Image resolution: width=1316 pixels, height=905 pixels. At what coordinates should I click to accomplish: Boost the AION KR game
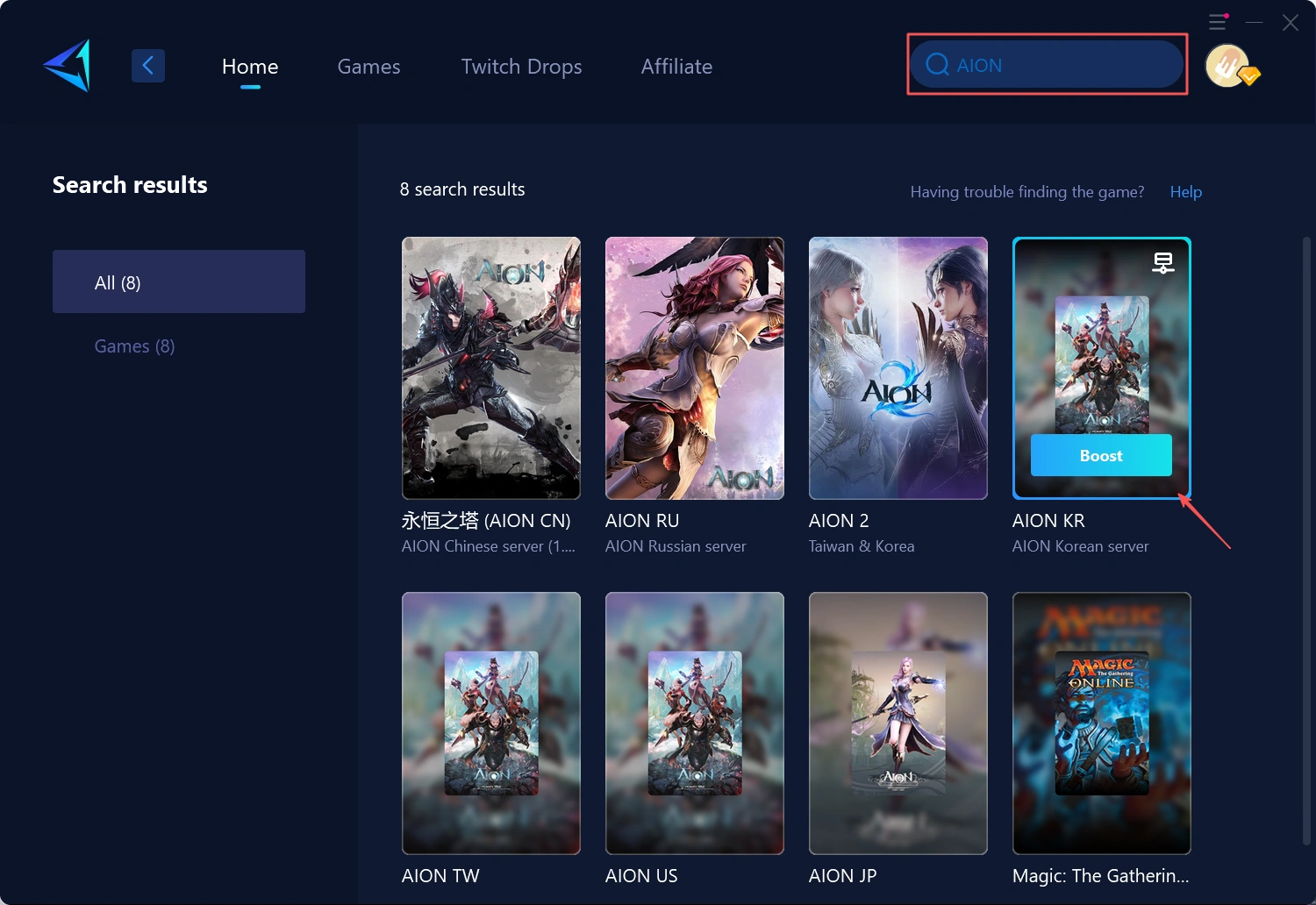click(x=1101, y=455)
